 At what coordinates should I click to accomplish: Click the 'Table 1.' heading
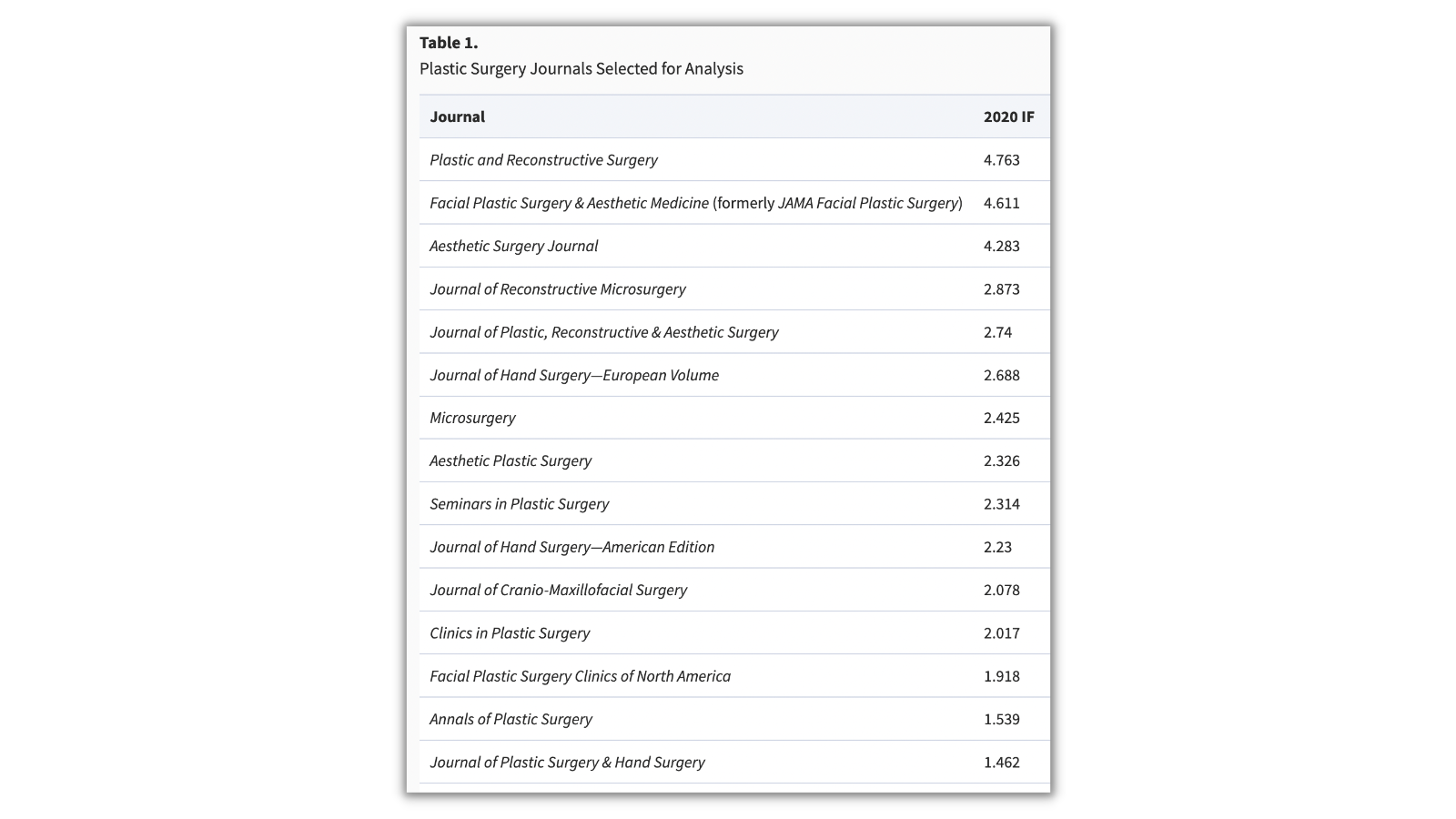click(449, 43)
